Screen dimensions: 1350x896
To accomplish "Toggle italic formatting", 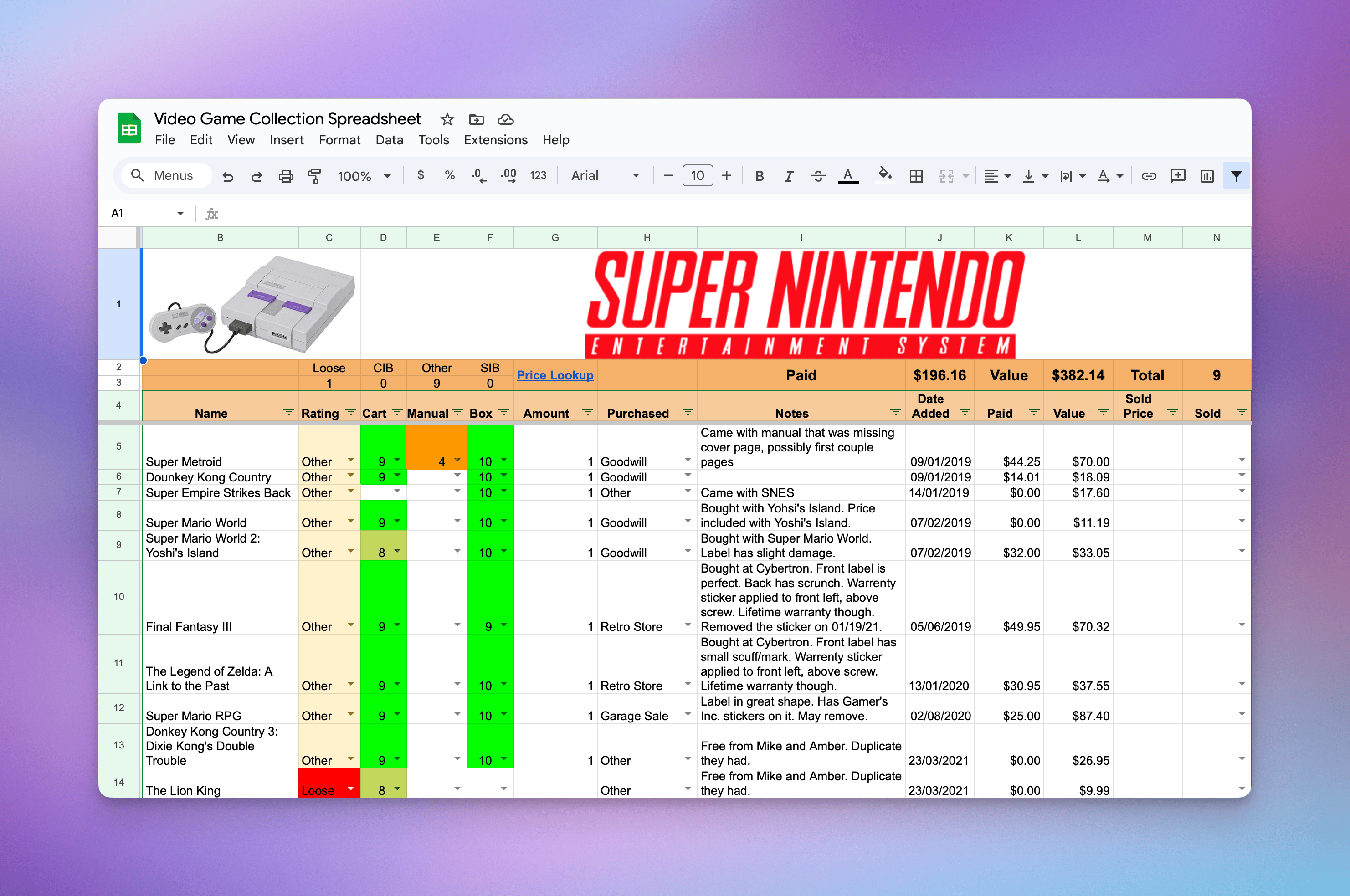I will click(788, 176).
